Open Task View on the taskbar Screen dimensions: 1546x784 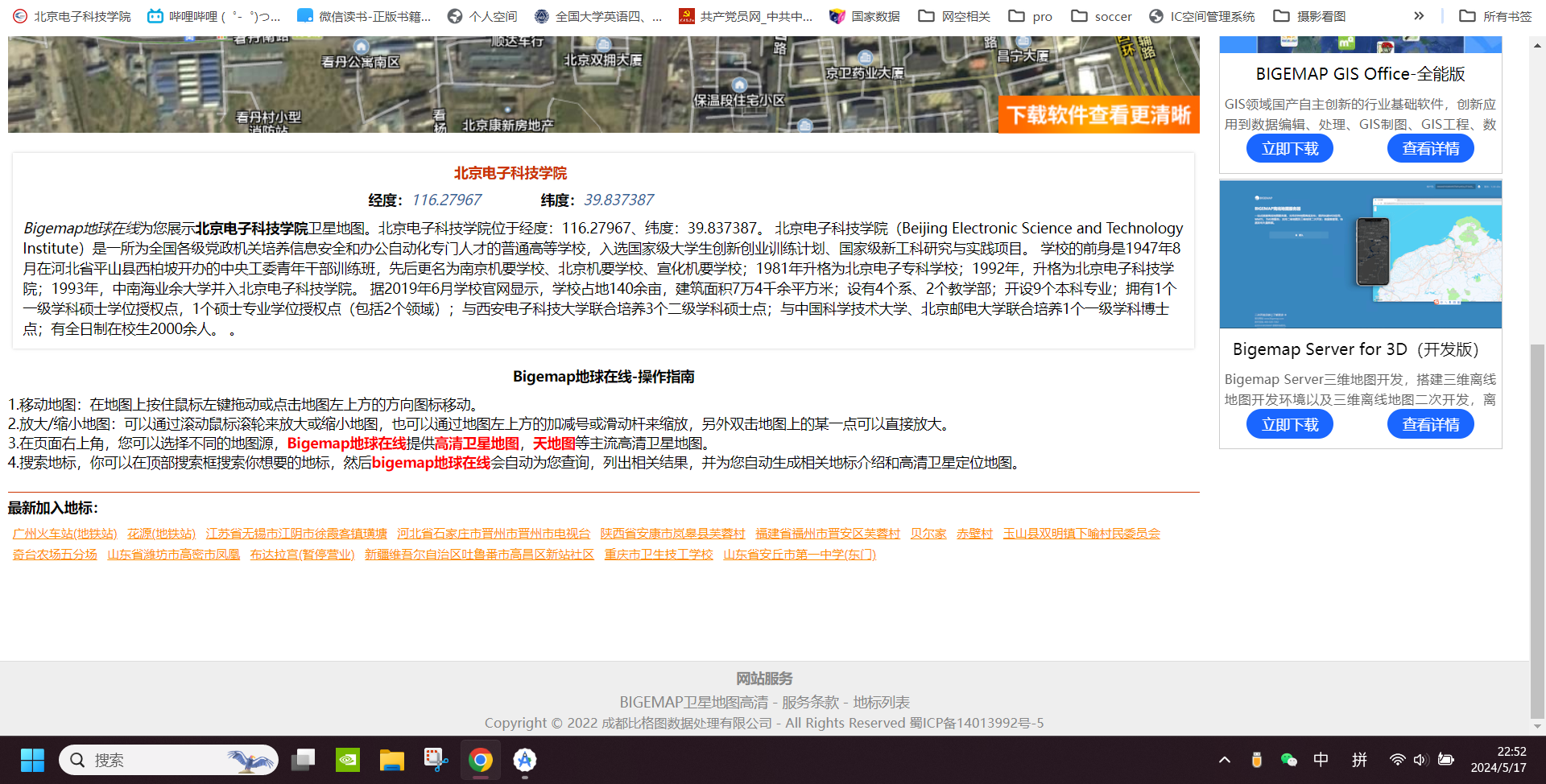[304, 760]
